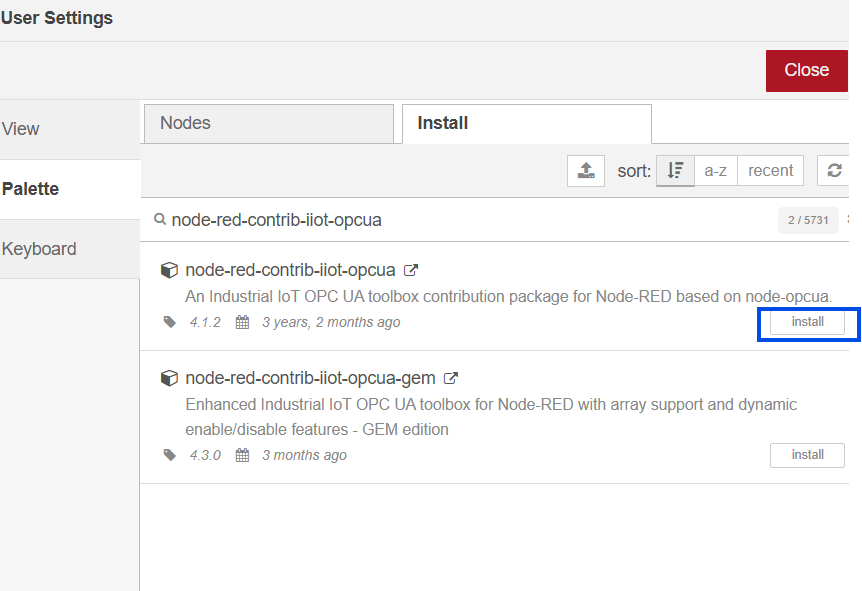This screenshot has height=591, width=862.
Task: Click the '3 months ago' date text
Action: pyautogui.click(x=304, y=455)
